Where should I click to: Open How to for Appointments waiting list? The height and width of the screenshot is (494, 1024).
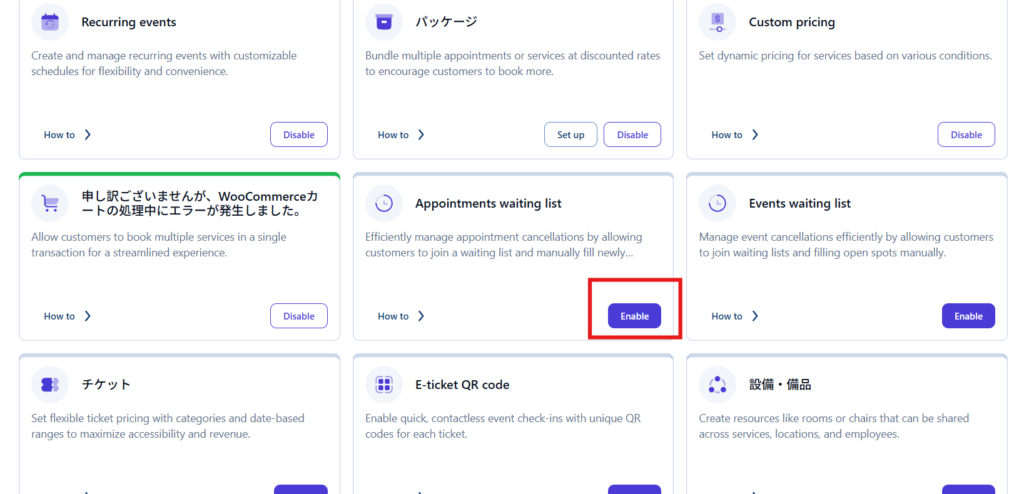[x=401, y=316]
